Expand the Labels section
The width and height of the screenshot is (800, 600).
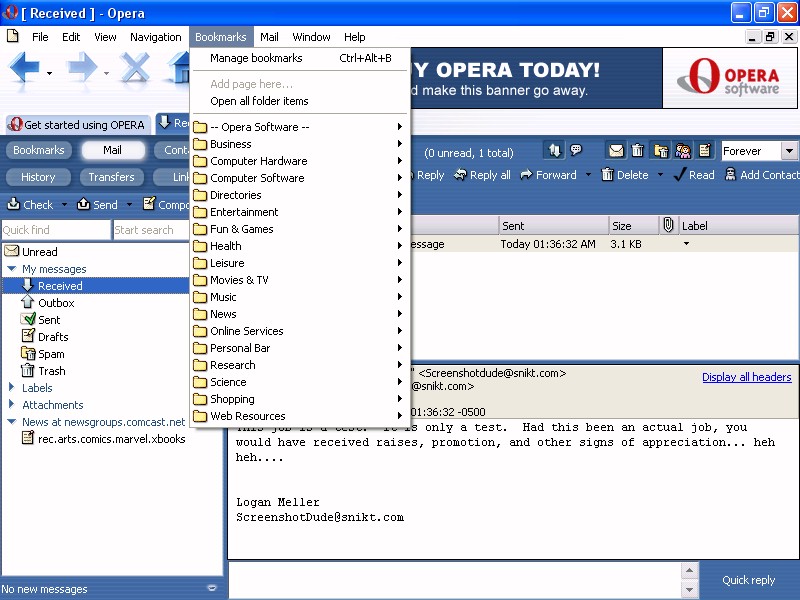coord(12,388)
